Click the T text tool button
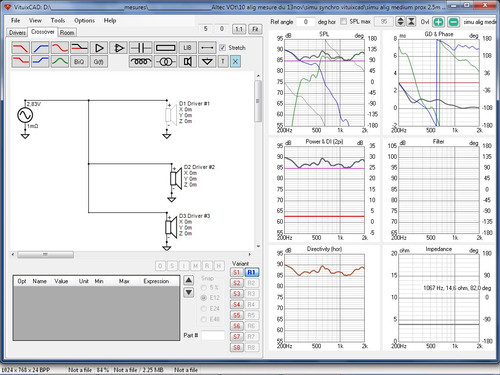The image size is (500, 375). pos(223,62)
